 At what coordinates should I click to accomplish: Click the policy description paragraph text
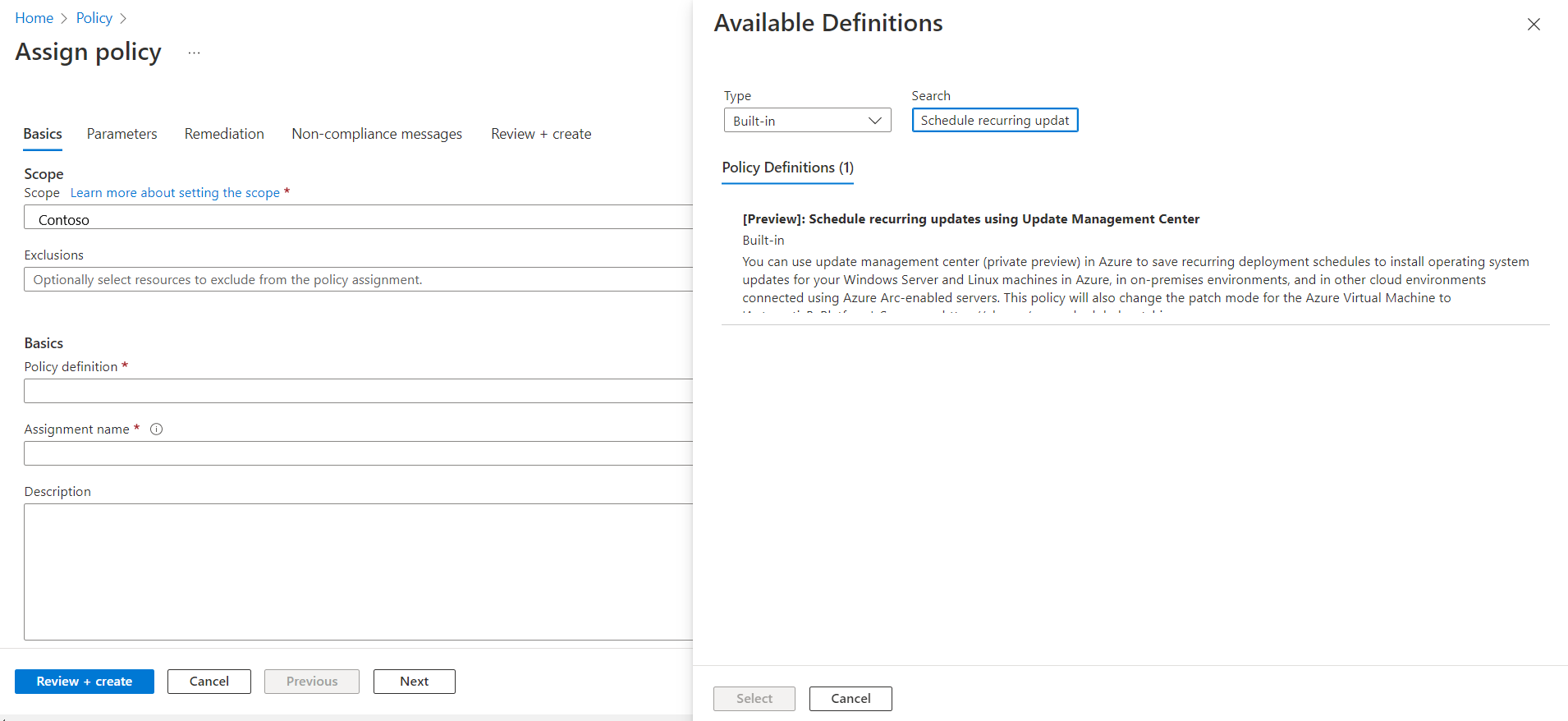[x=1135, y=283]
